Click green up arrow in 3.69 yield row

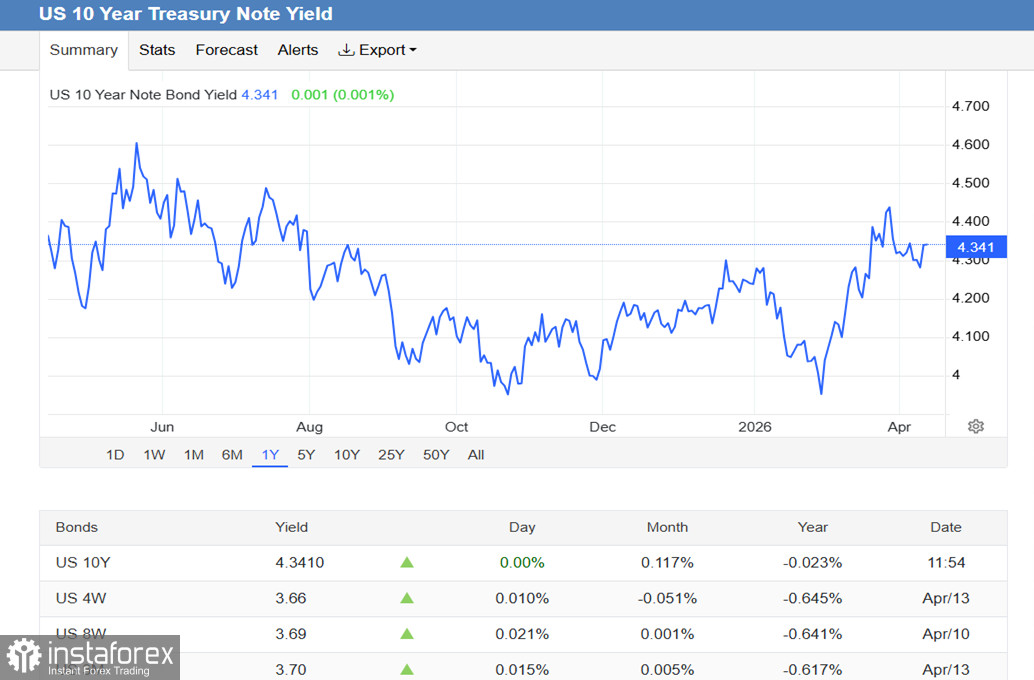(407, 634)
